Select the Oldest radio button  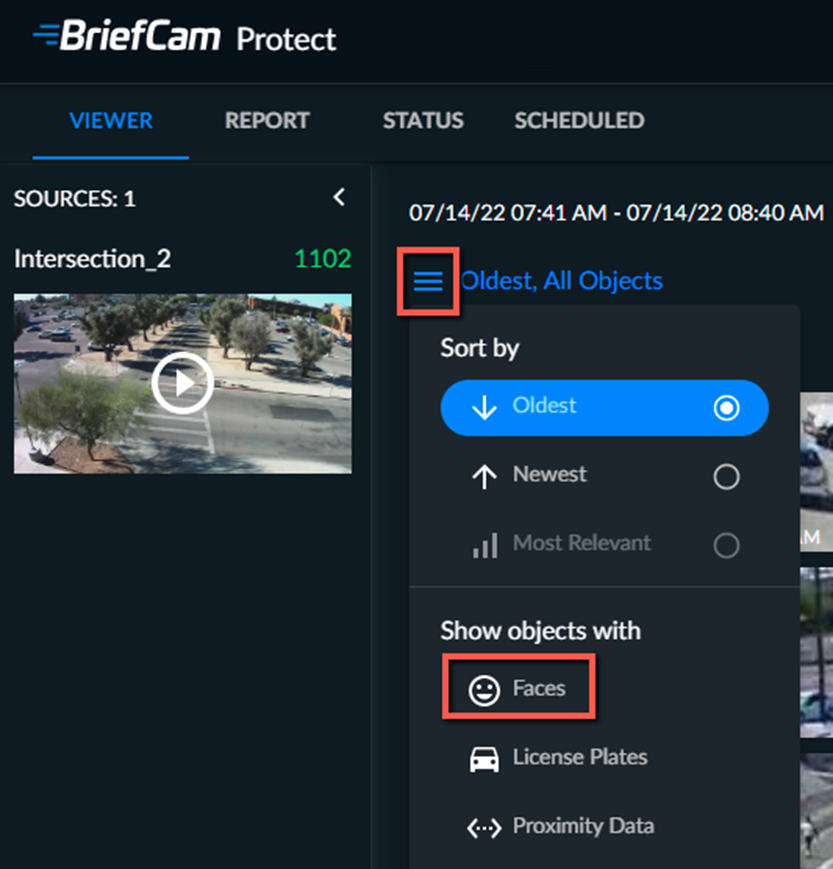coord(726,408)
